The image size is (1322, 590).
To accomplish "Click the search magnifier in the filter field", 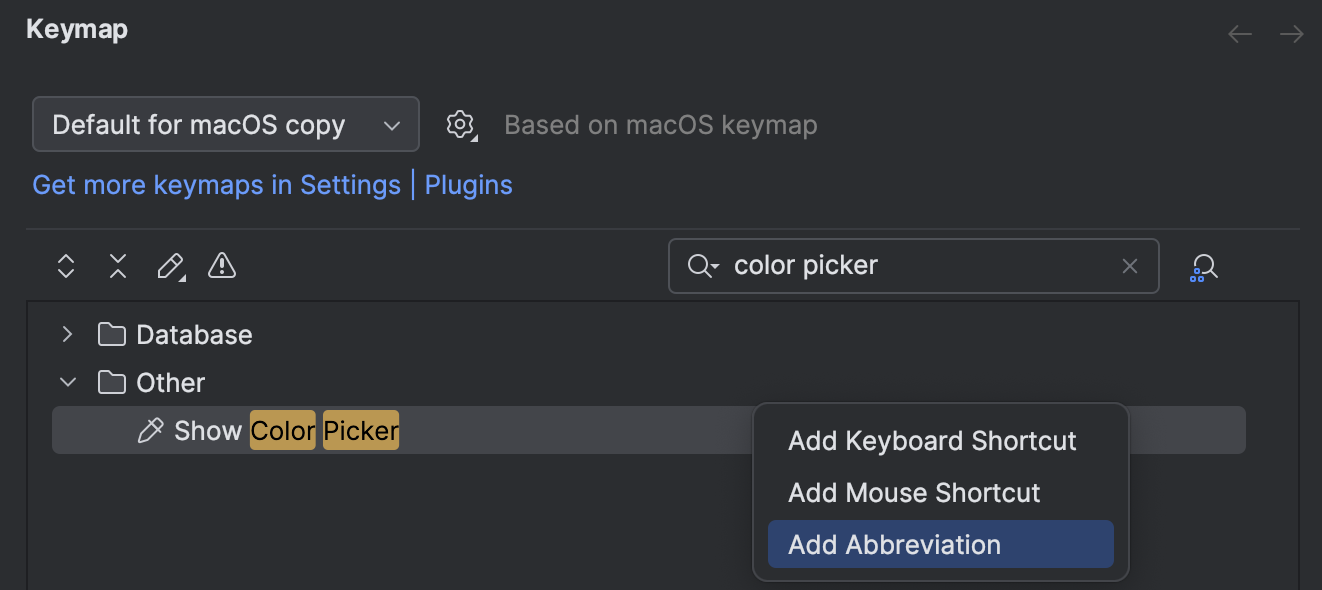I will coord(702,266).
